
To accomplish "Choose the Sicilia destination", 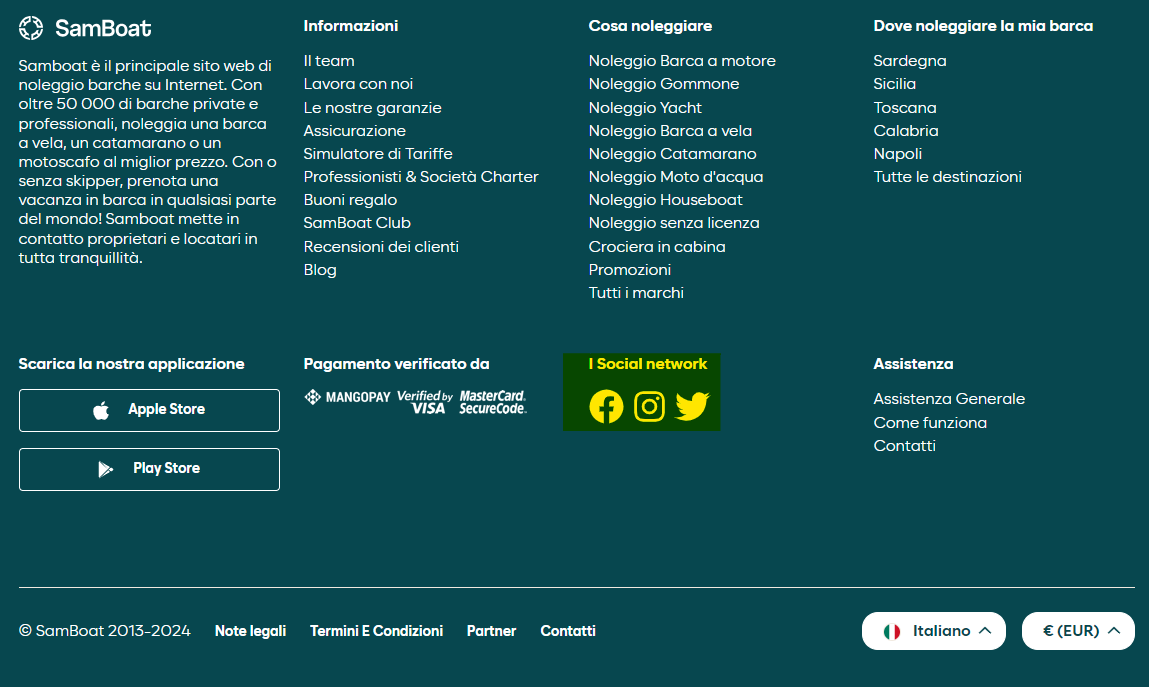I will click(x=895, y=84).
